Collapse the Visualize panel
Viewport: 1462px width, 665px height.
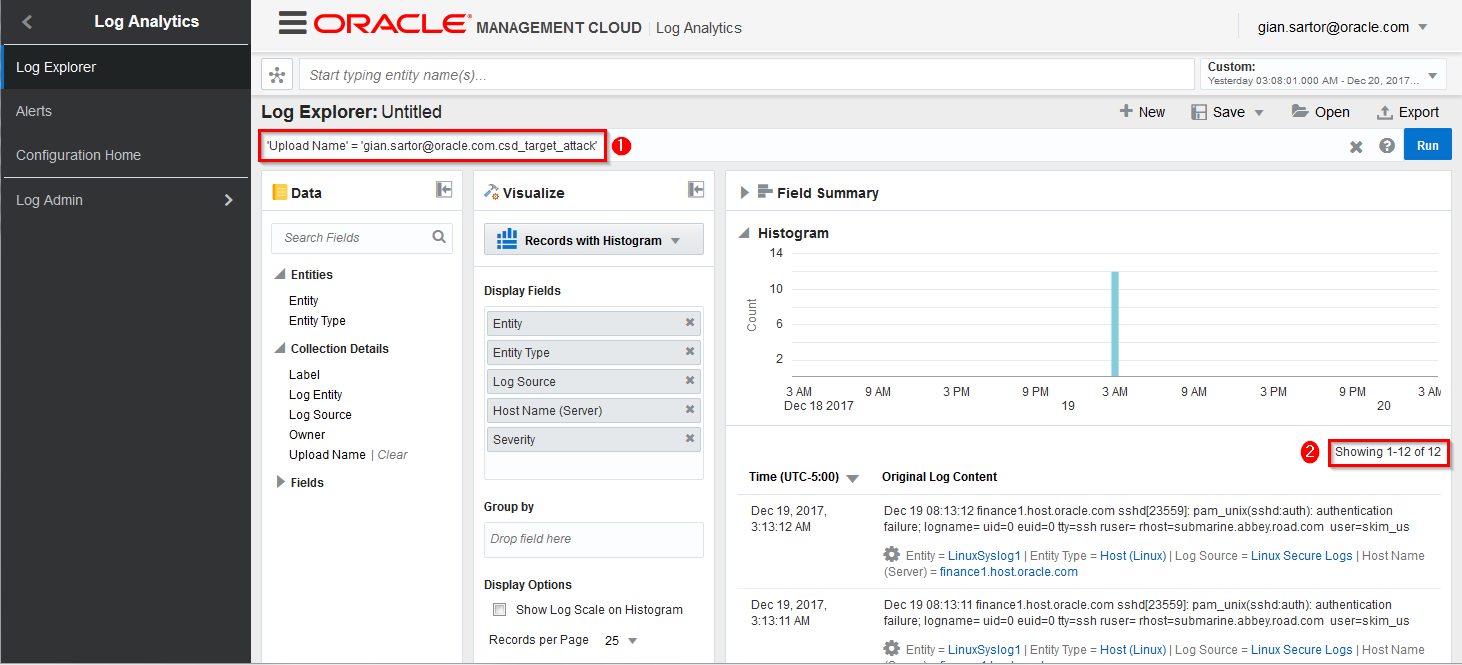coord(696,190)
